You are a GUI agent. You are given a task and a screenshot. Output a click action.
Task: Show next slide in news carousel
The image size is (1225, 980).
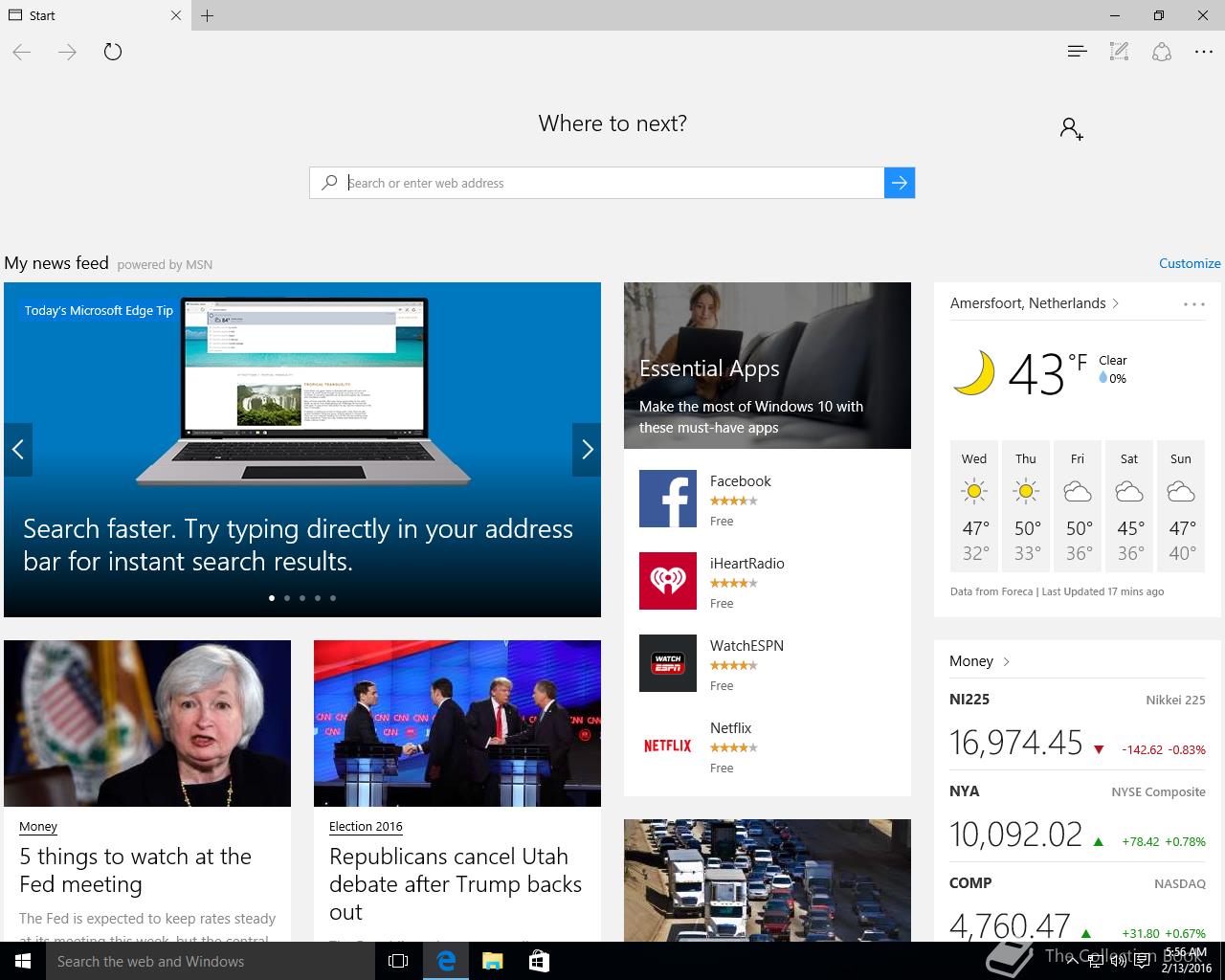tap(587, 450)
